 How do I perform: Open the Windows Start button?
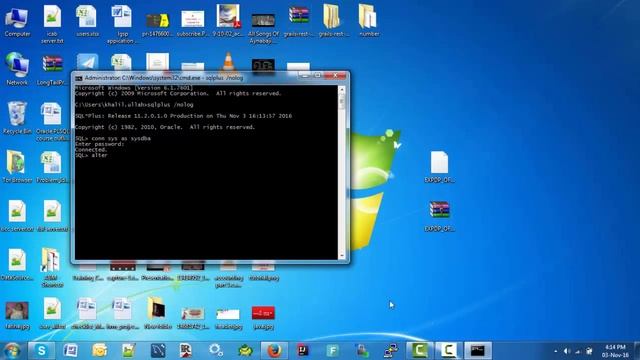click(x=12, y=351)
